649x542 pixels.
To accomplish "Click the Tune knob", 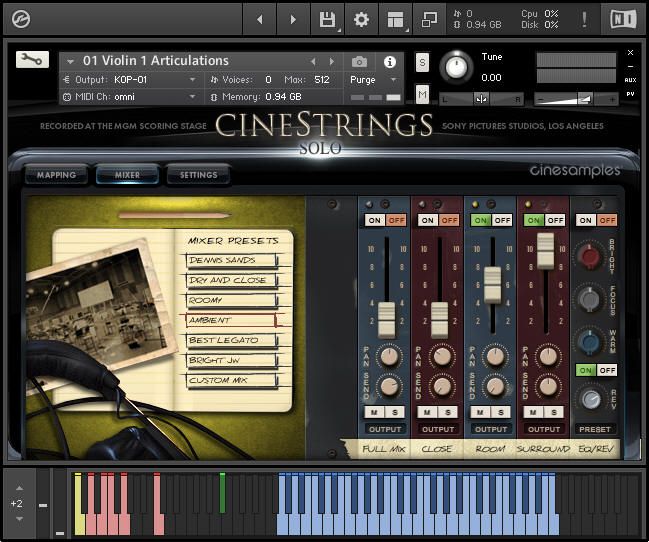I will tap(456, 67).
